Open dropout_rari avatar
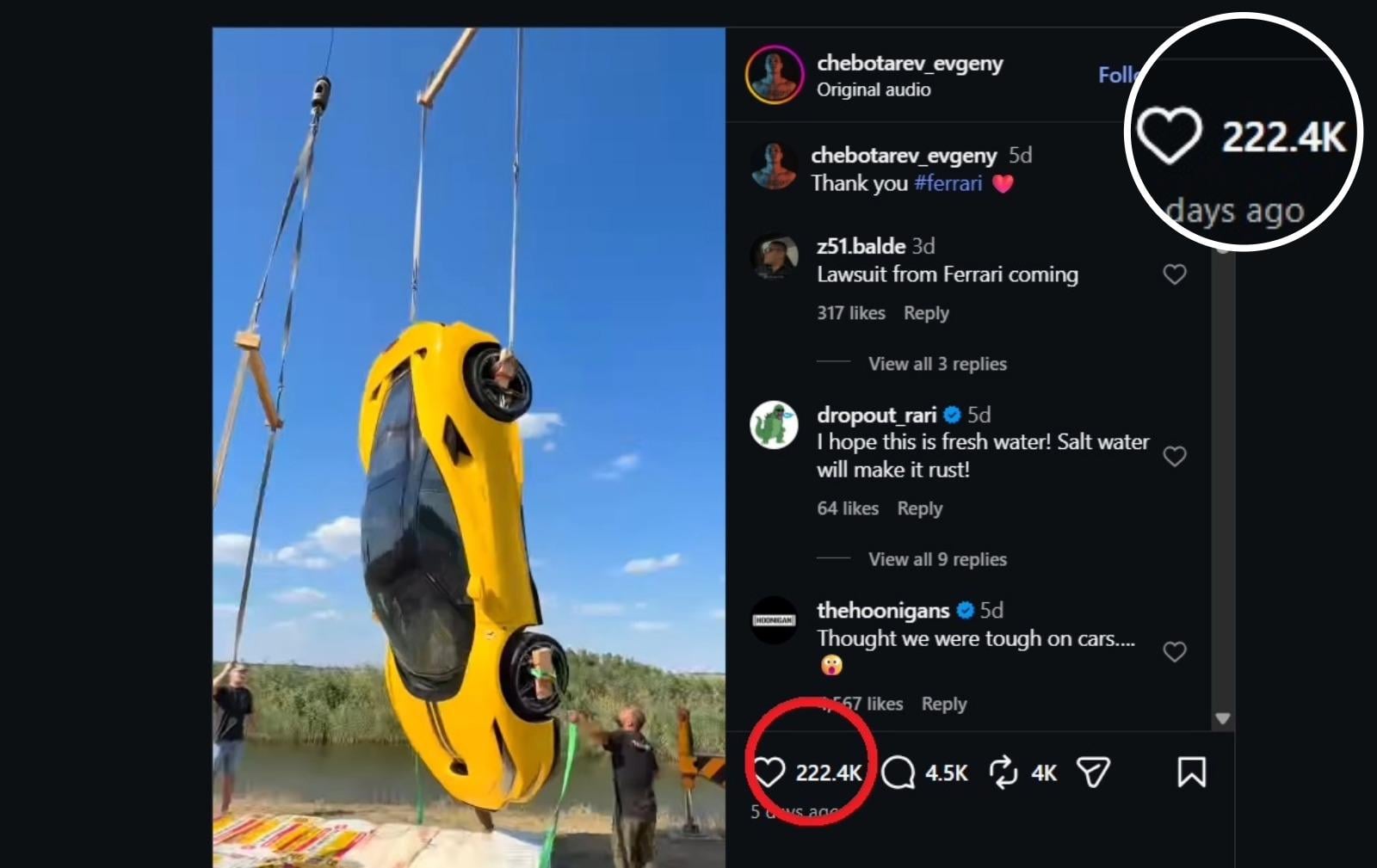The height and width of the screenshot is (868, 1377). tap(774, 425)
